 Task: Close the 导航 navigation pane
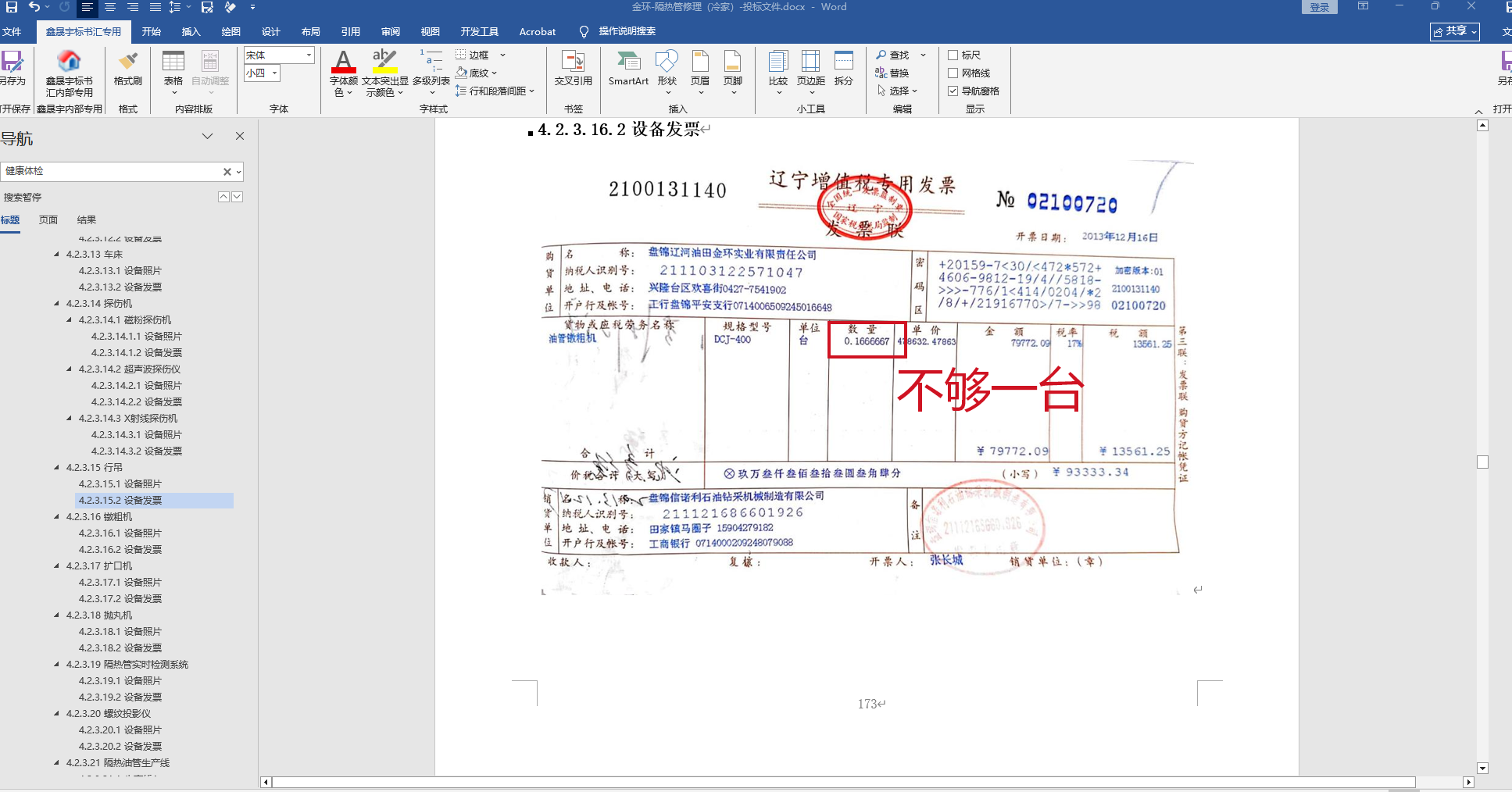[240, 136]
